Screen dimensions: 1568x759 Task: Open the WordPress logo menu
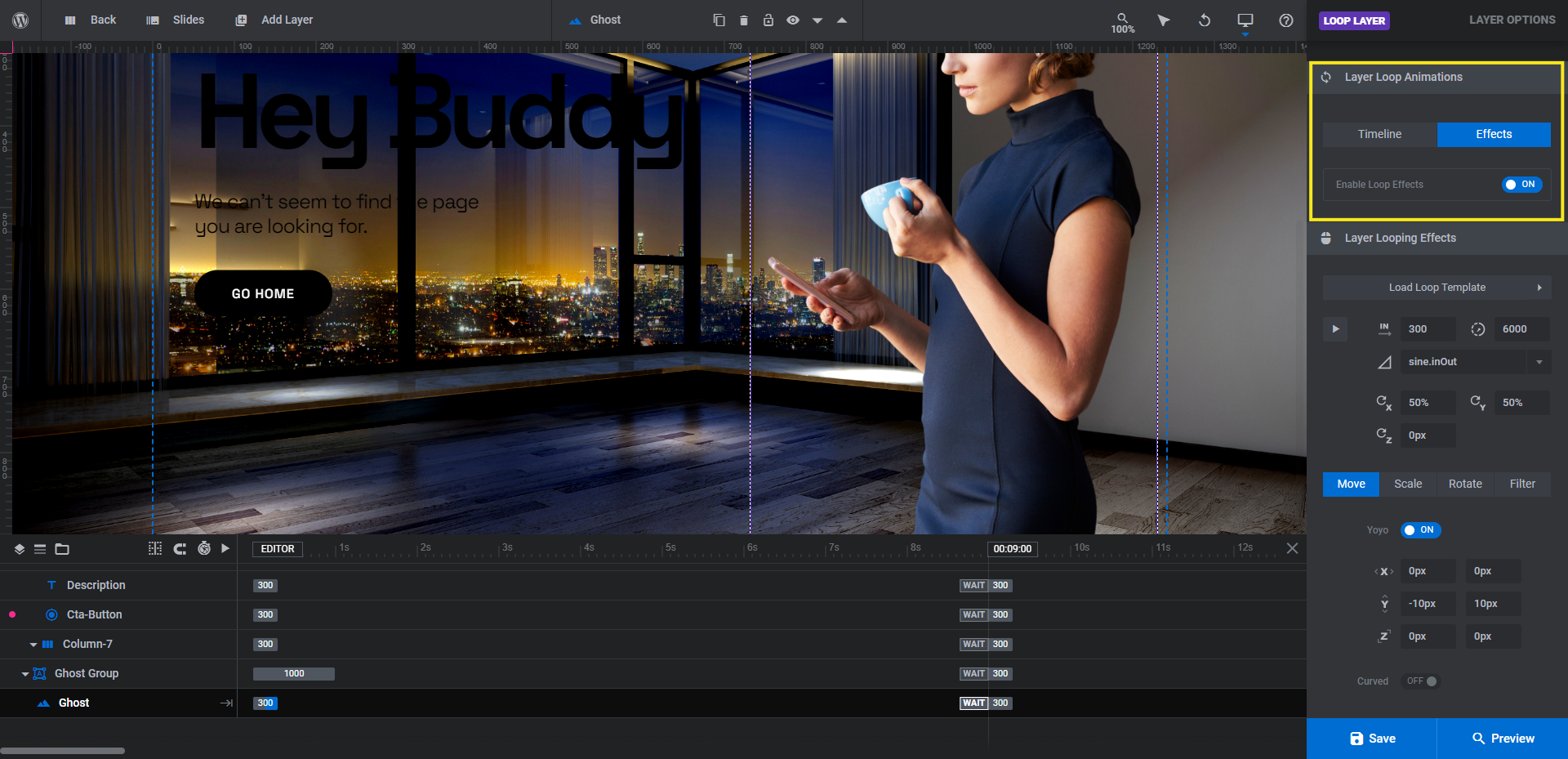20,20
